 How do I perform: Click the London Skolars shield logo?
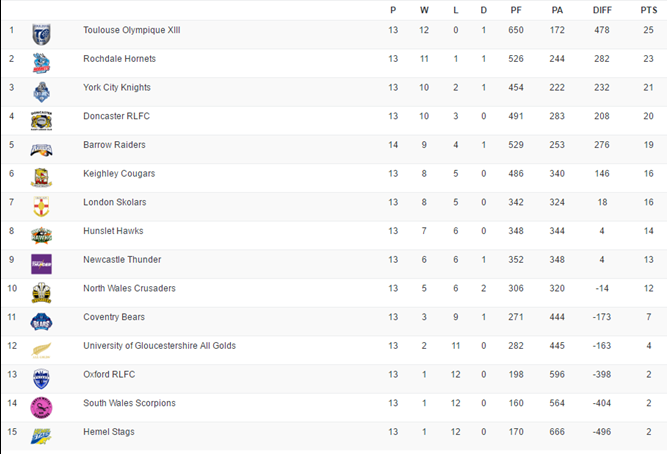[x=41, y=207]
